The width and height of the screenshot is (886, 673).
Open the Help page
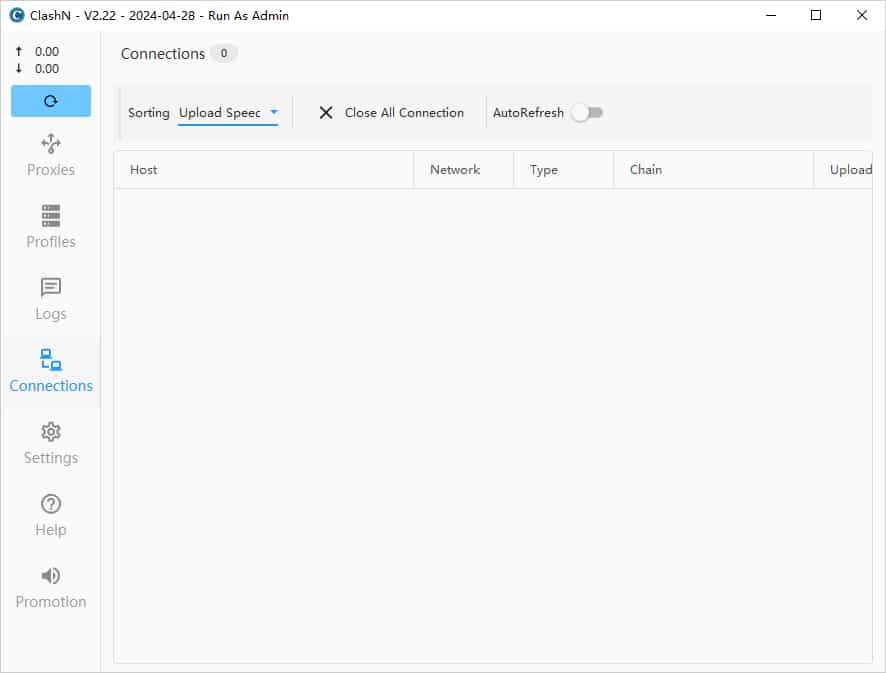pos(51,515)
